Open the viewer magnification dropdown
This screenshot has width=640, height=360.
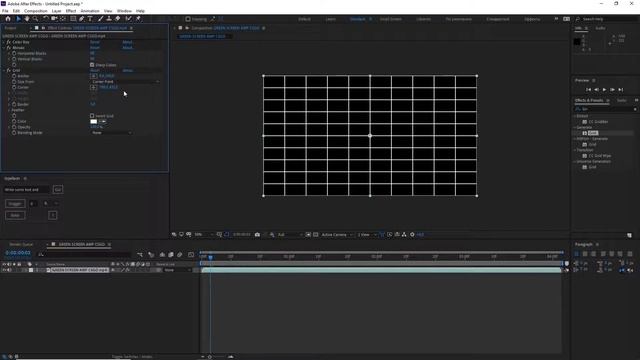(203, 235)
